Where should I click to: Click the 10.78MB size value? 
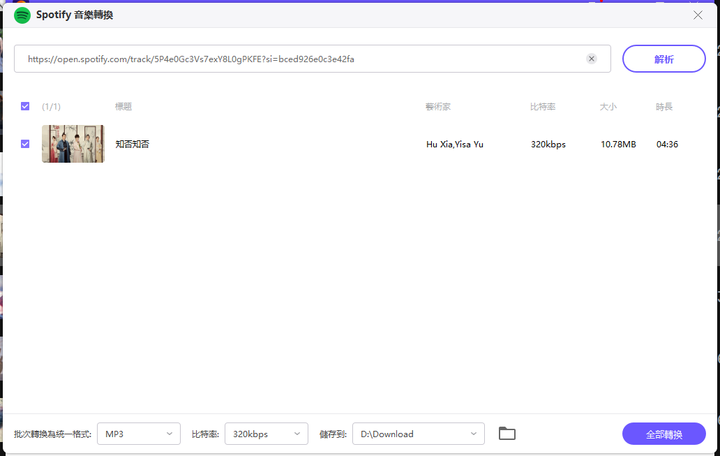[x=619, y=144]
